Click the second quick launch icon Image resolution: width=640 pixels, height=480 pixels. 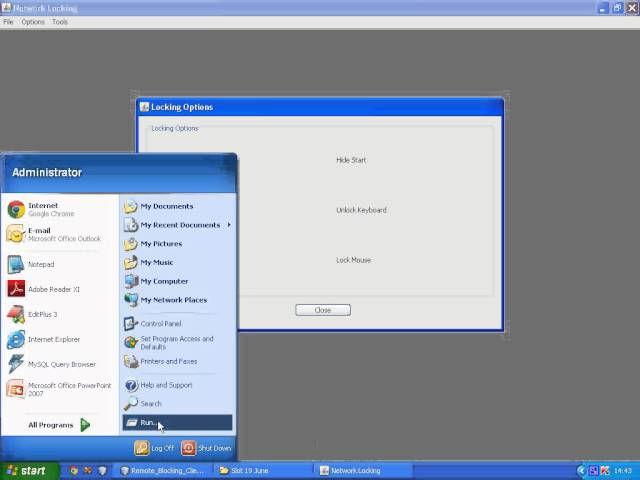(88, 471)
